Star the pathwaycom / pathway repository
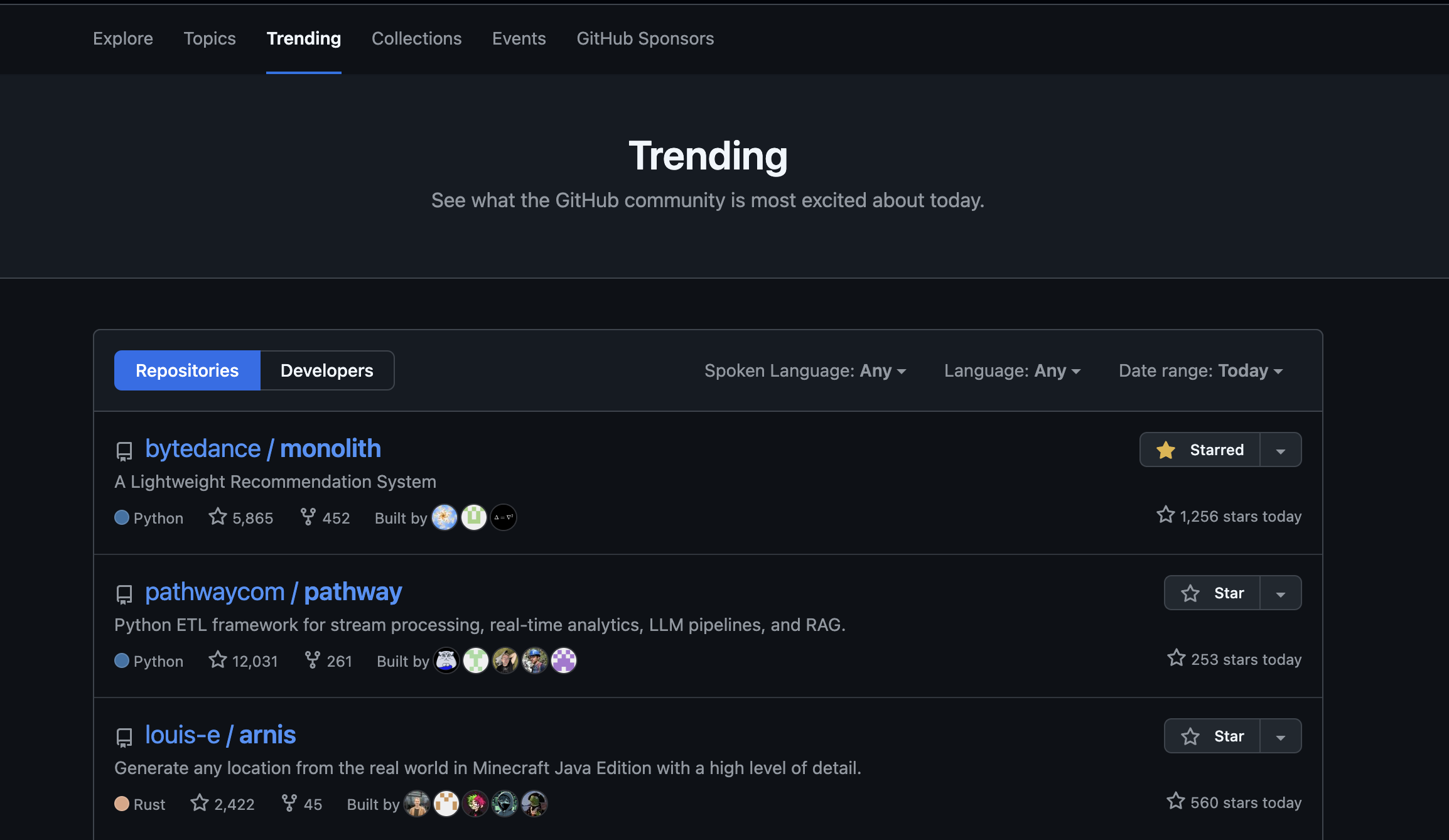The height and width of the screenshot is (840, 1449). [1212, 593]
